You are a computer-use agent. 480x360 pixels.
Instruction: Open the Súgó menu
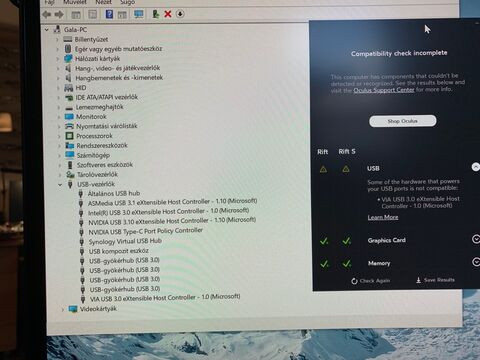(127, 2)
